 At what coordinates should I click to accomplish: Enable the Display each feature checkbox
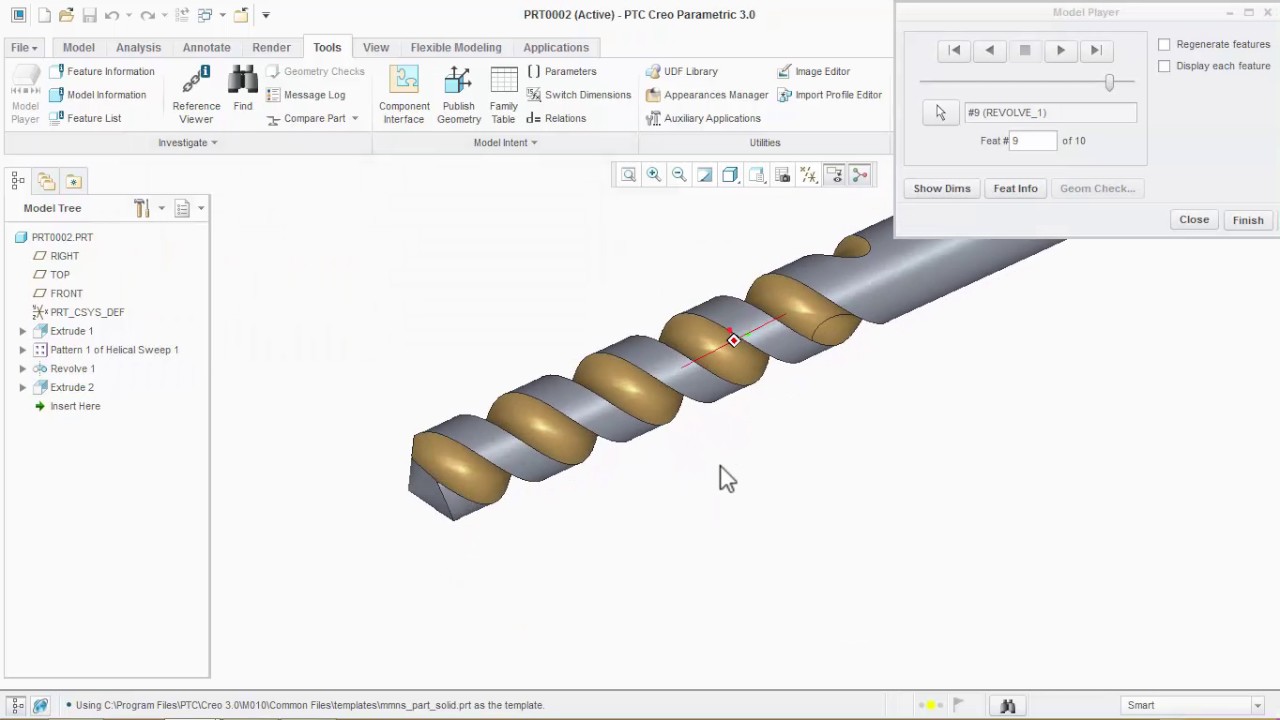[1164, 66]
